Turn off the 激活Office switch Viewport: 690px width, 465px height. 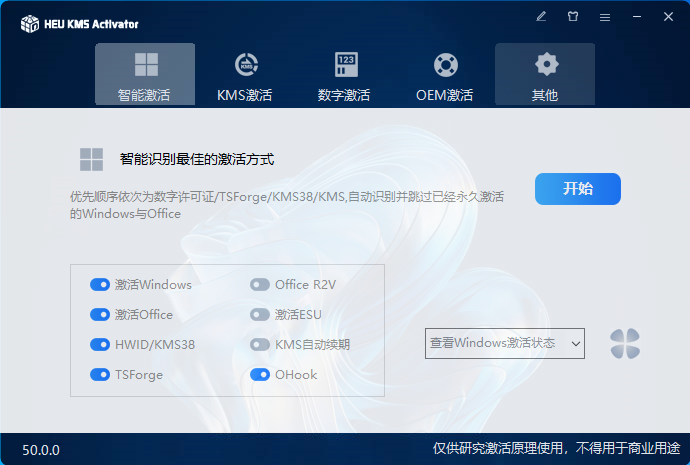(x=100, y=314)
